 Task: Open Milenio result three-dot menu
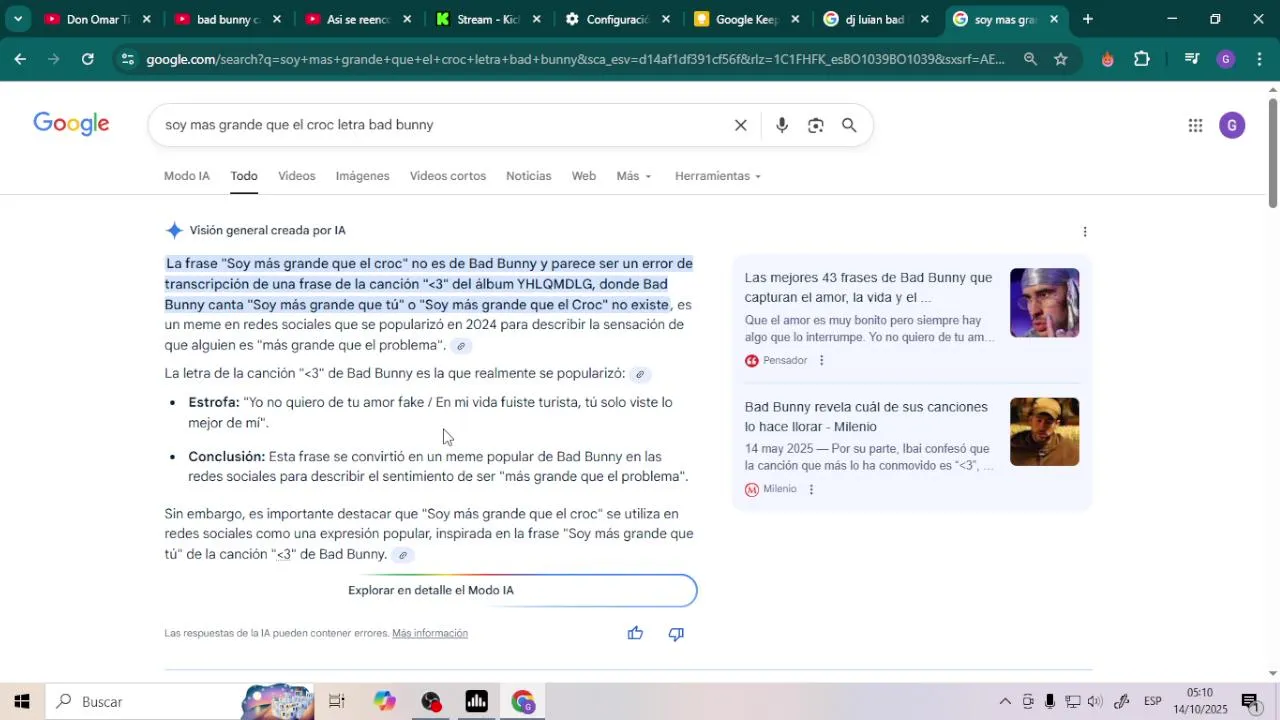(811, 489)
